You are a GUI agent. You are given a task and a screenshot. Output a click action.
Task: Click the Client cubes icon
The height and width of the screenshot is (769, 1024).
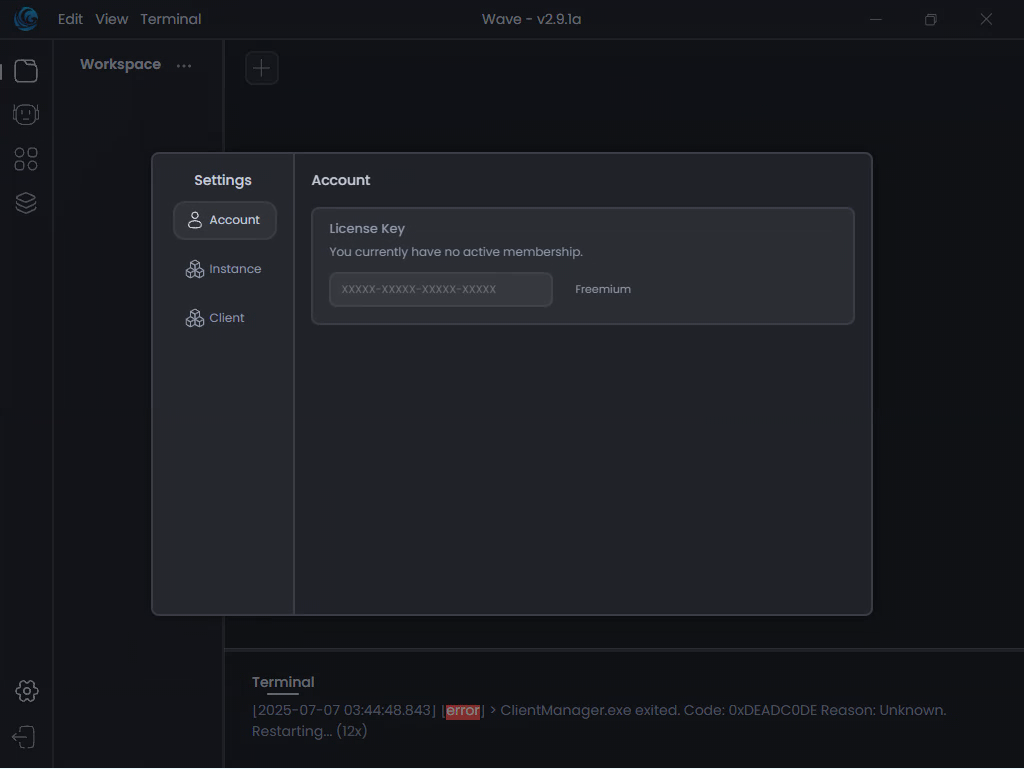[x=195, y=318]
